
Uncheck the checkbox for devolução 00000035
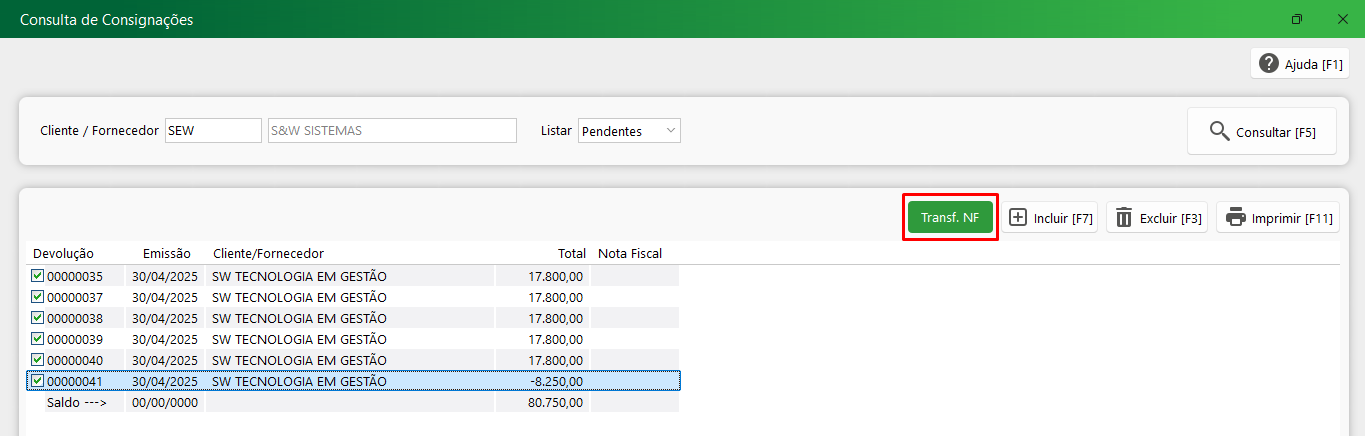[38, 276]
